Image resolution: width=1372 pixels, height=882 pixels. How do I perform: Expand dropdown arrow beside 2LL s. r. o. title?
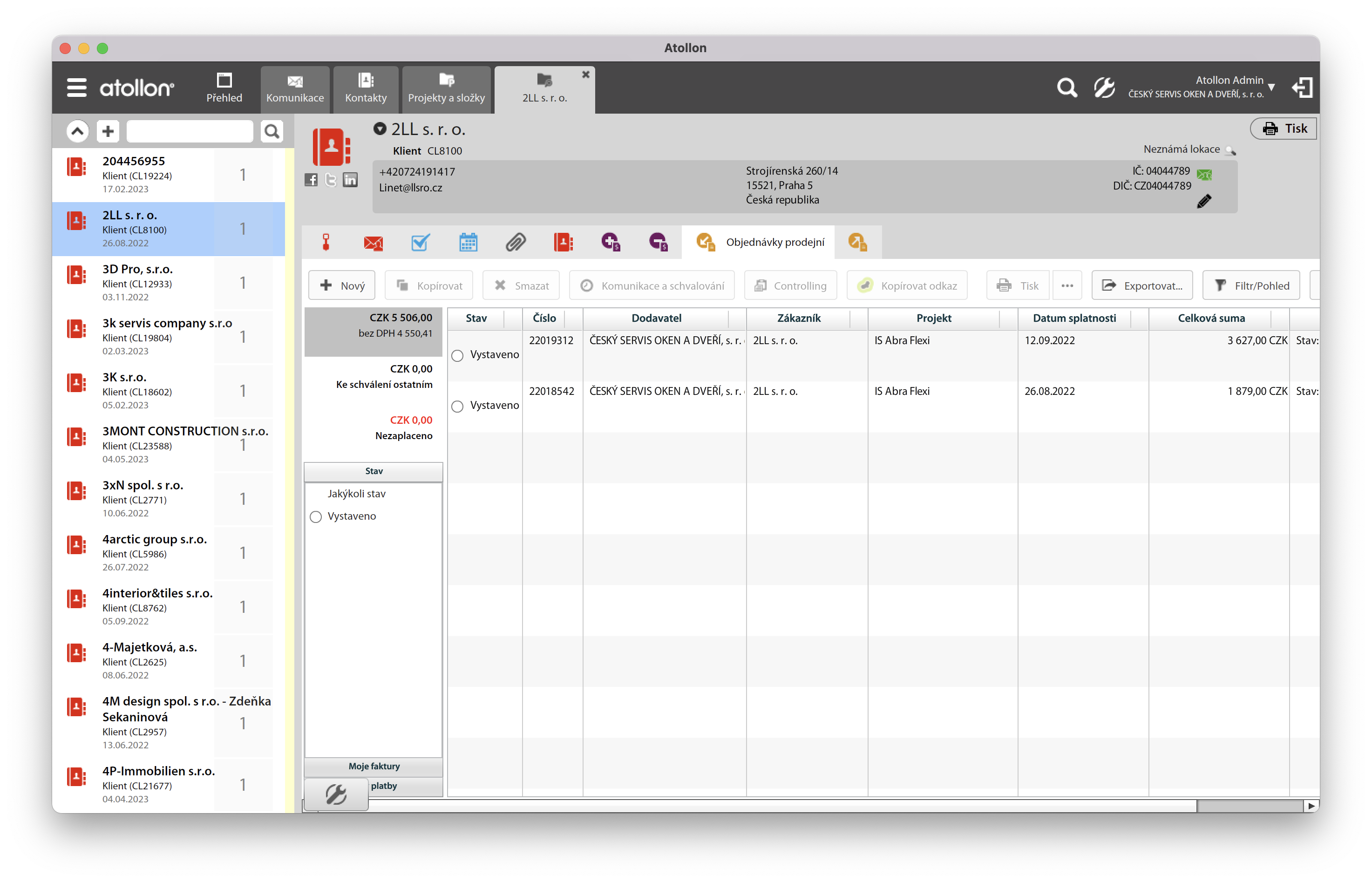click(380, 129)
